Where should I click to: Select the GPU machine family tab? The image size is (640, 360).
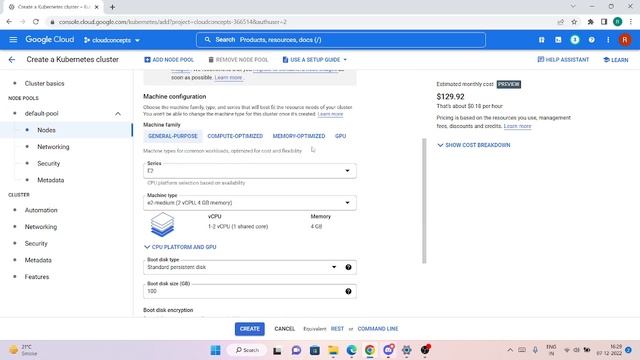point(340,136)
